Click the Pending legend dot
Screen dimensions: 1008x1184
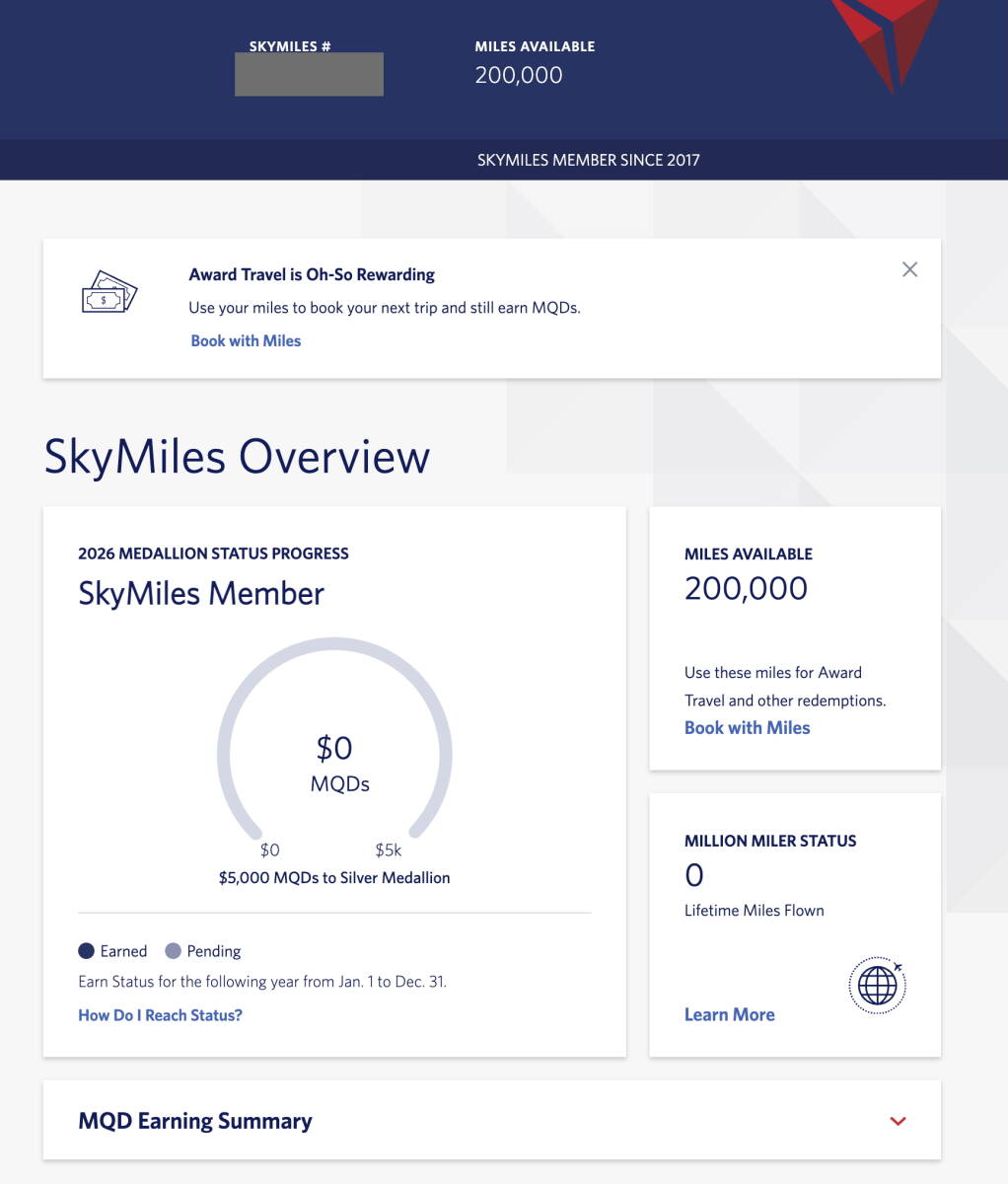(173, 951)
